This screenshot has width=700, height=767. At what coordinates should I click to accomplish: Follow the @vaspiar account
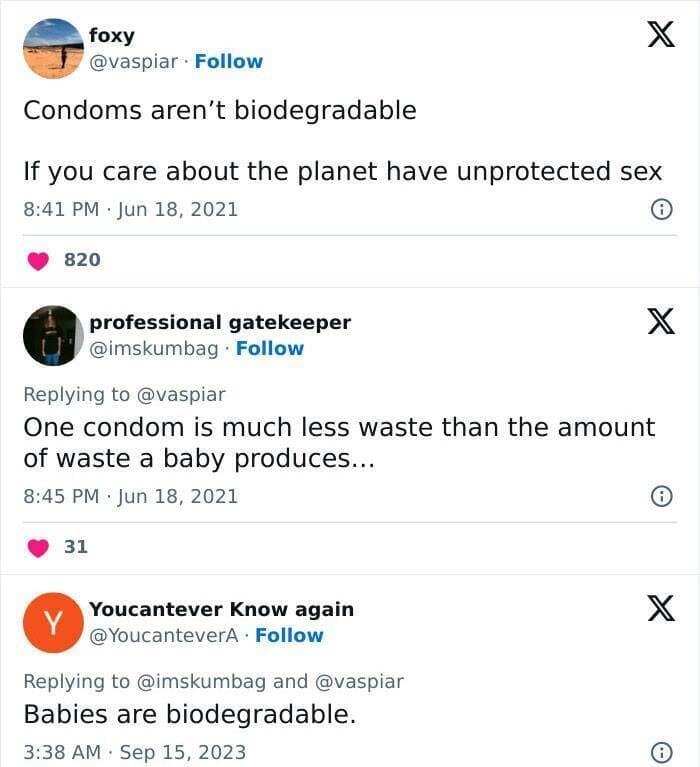229,61
